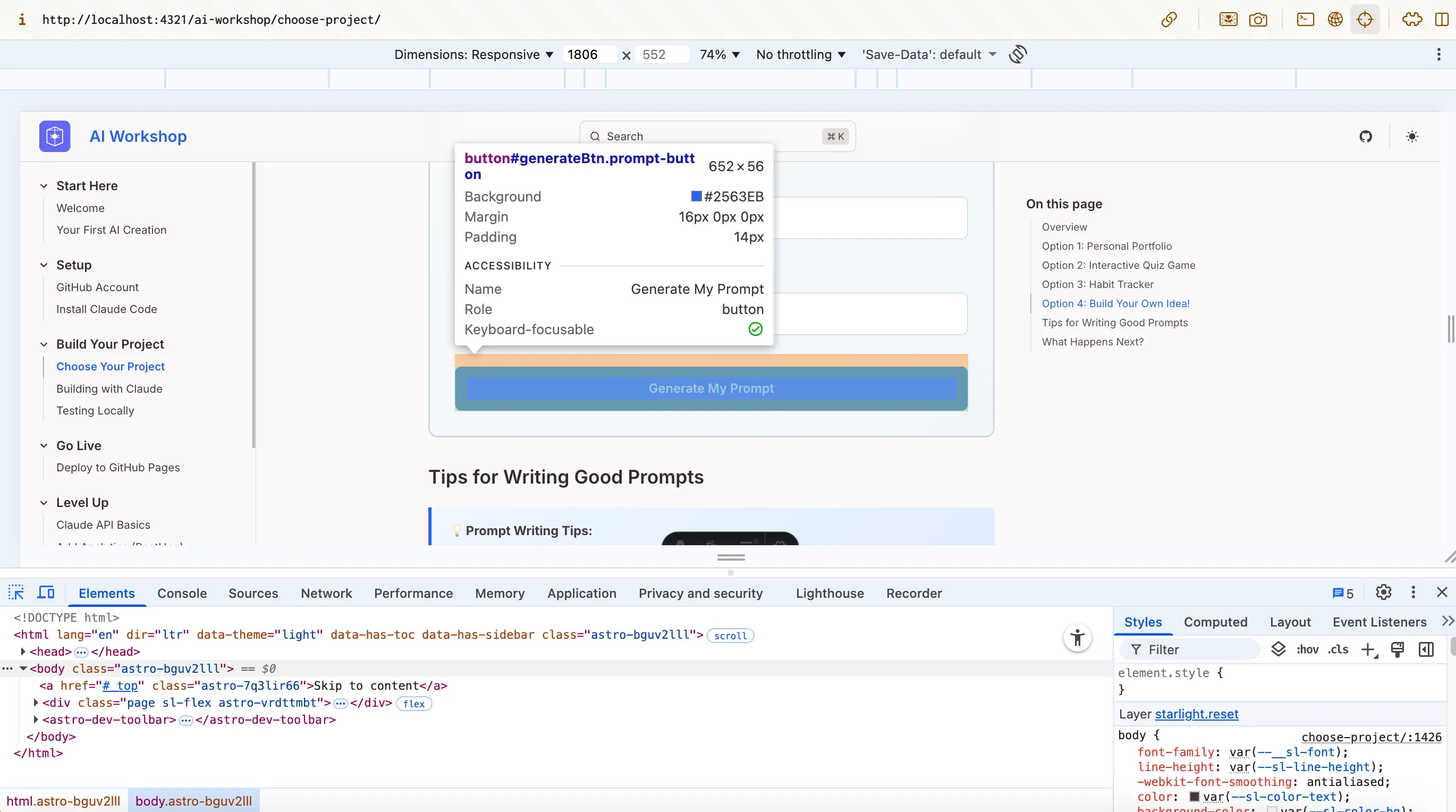The image size is (1456, 812).
Task: Open the Network tab
Action: click(326, 593)
